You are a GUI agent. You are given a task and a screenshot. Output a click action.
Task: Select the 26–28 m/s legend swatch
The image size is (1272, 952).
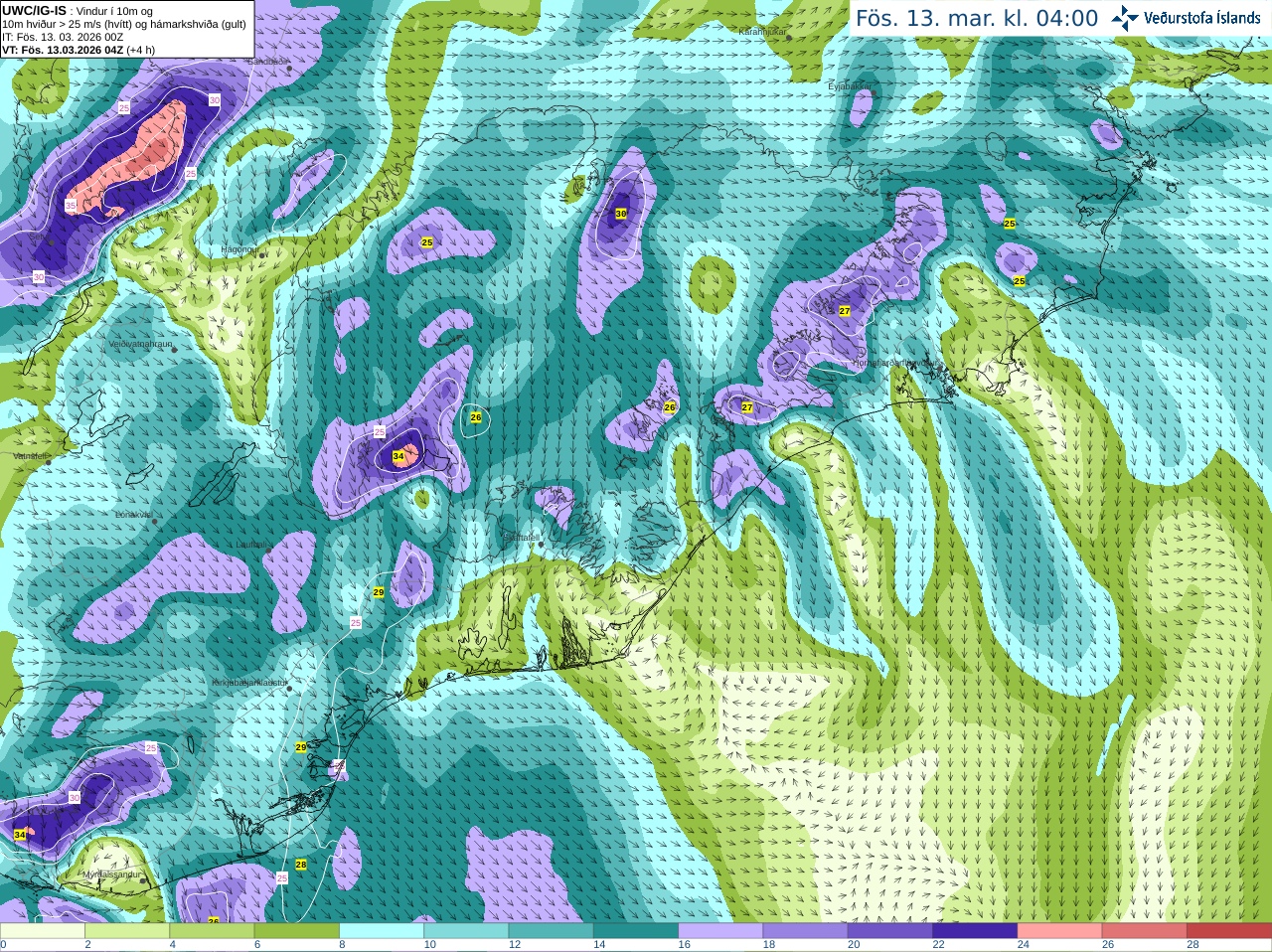pyautogui.click(x=1145, y=931)
